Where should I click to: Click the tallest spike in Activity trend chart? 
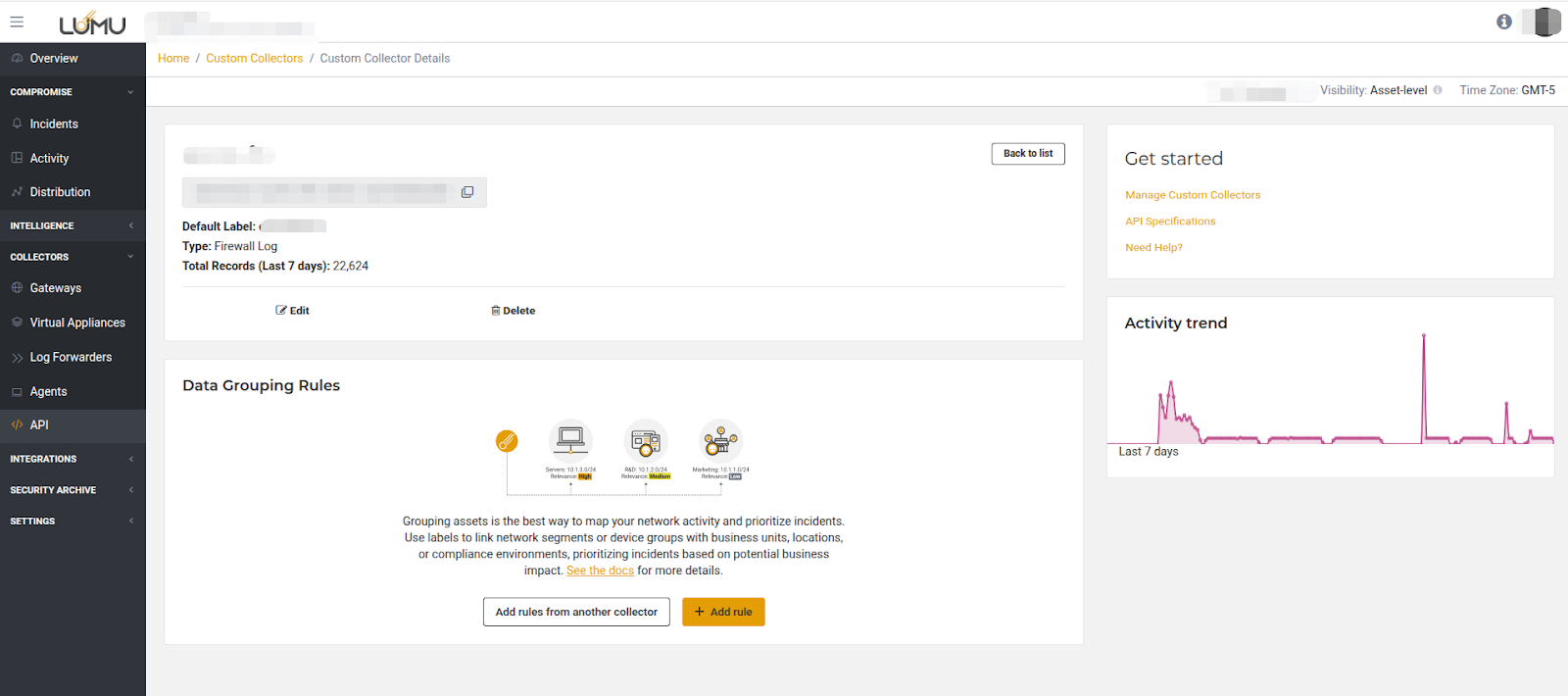1424,338
